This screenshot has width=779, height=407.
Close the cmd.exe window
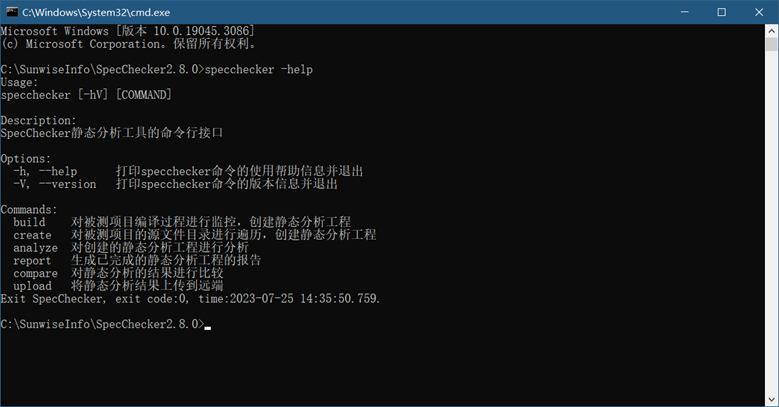(757, 12)
